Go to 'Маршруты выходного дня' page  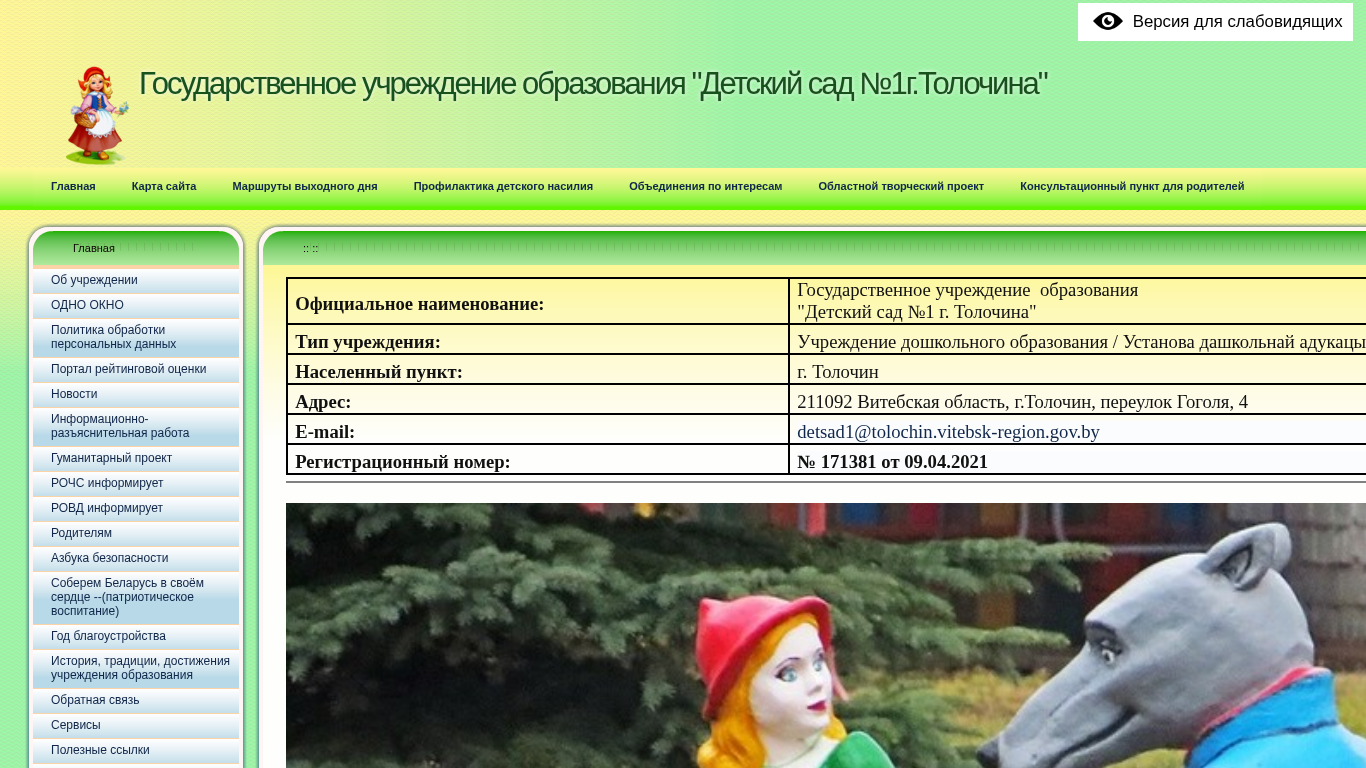[x=305, y=186]
